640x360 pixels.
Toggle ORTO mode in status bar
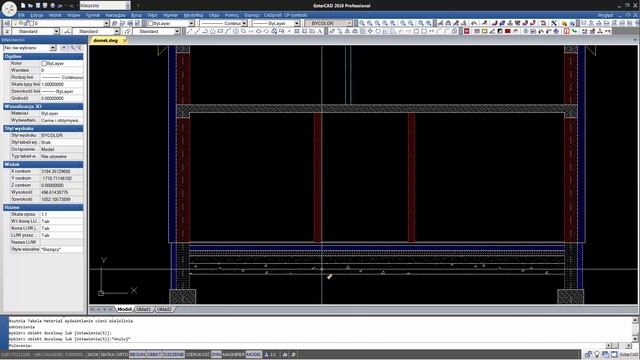[x=122, y=355]
